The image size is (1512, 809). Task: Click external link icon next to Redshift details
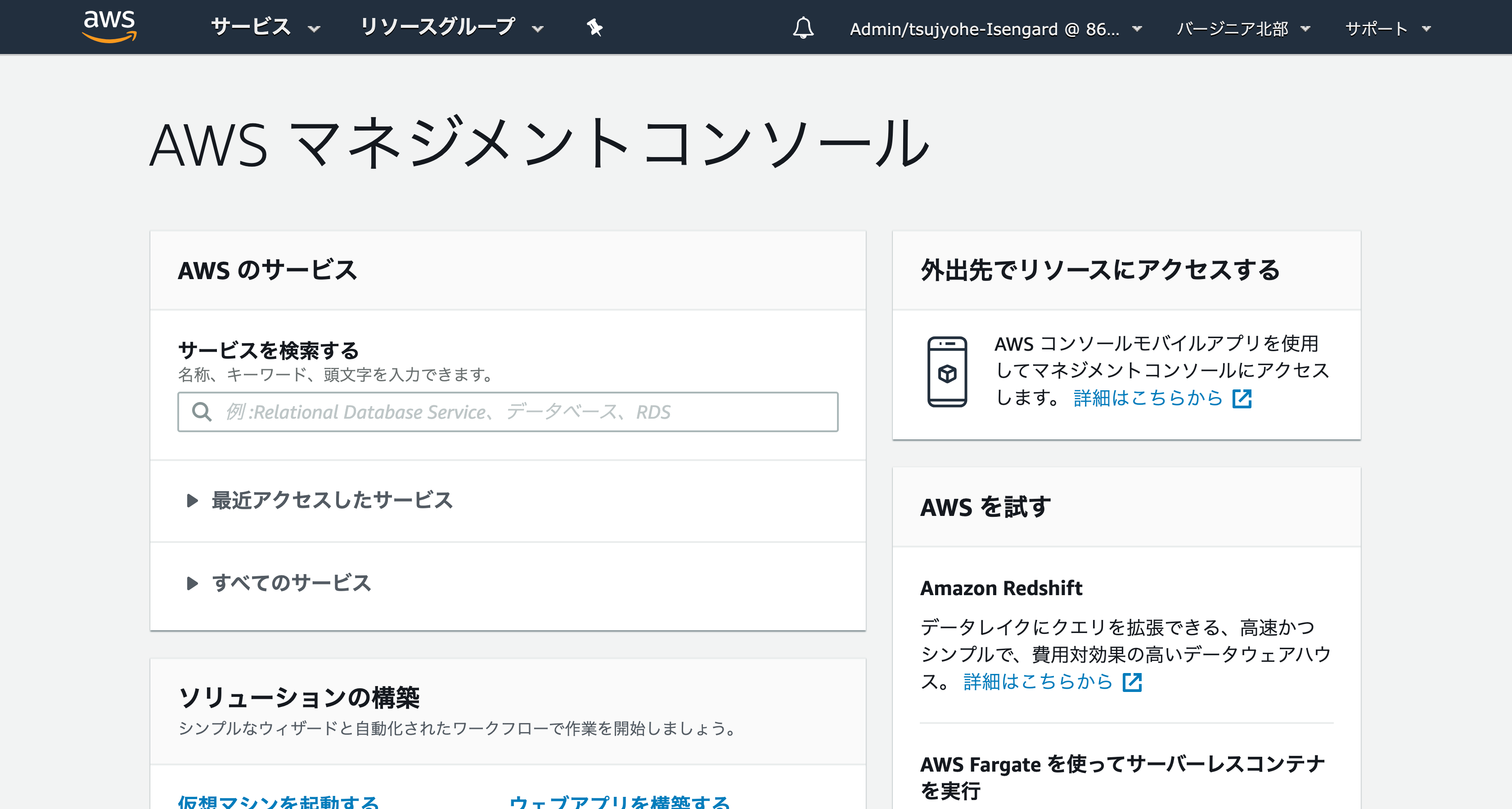[1132, 682]
